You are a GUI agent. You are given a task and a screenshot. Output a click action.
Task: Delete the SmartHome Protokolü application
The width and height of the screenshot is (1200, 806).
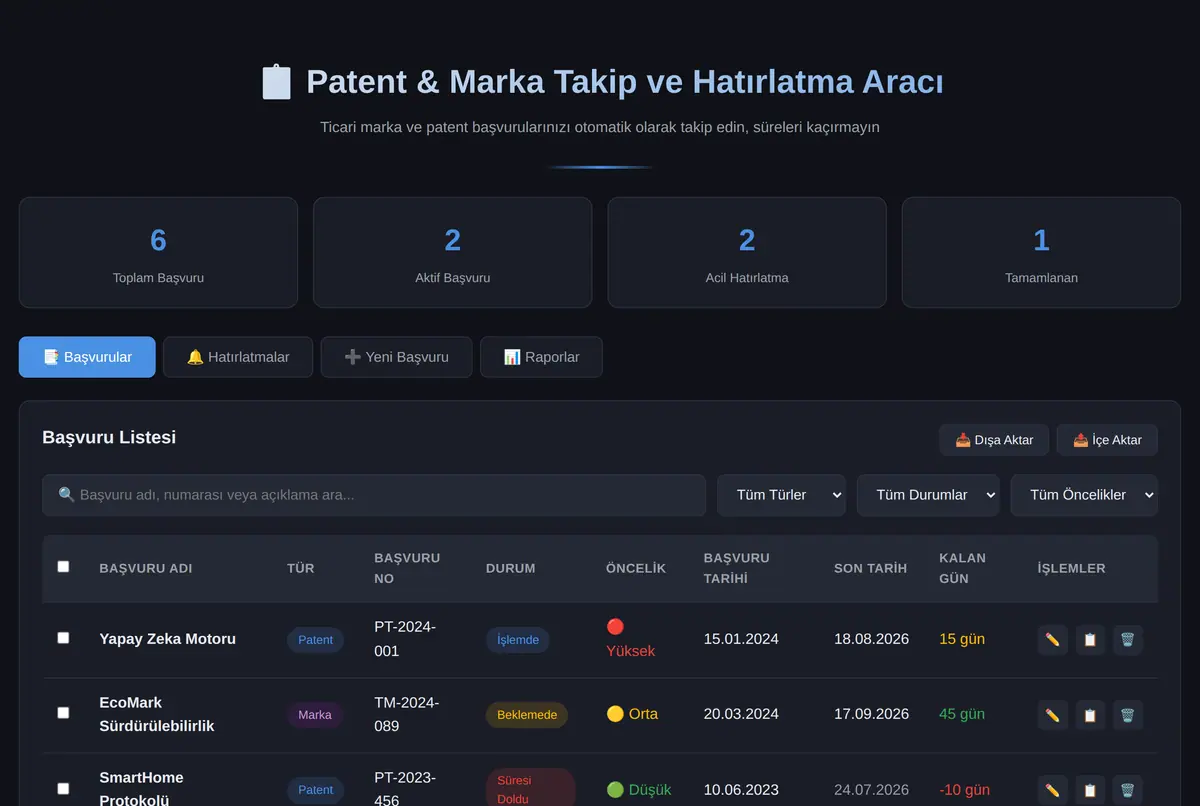(1127, 790)
